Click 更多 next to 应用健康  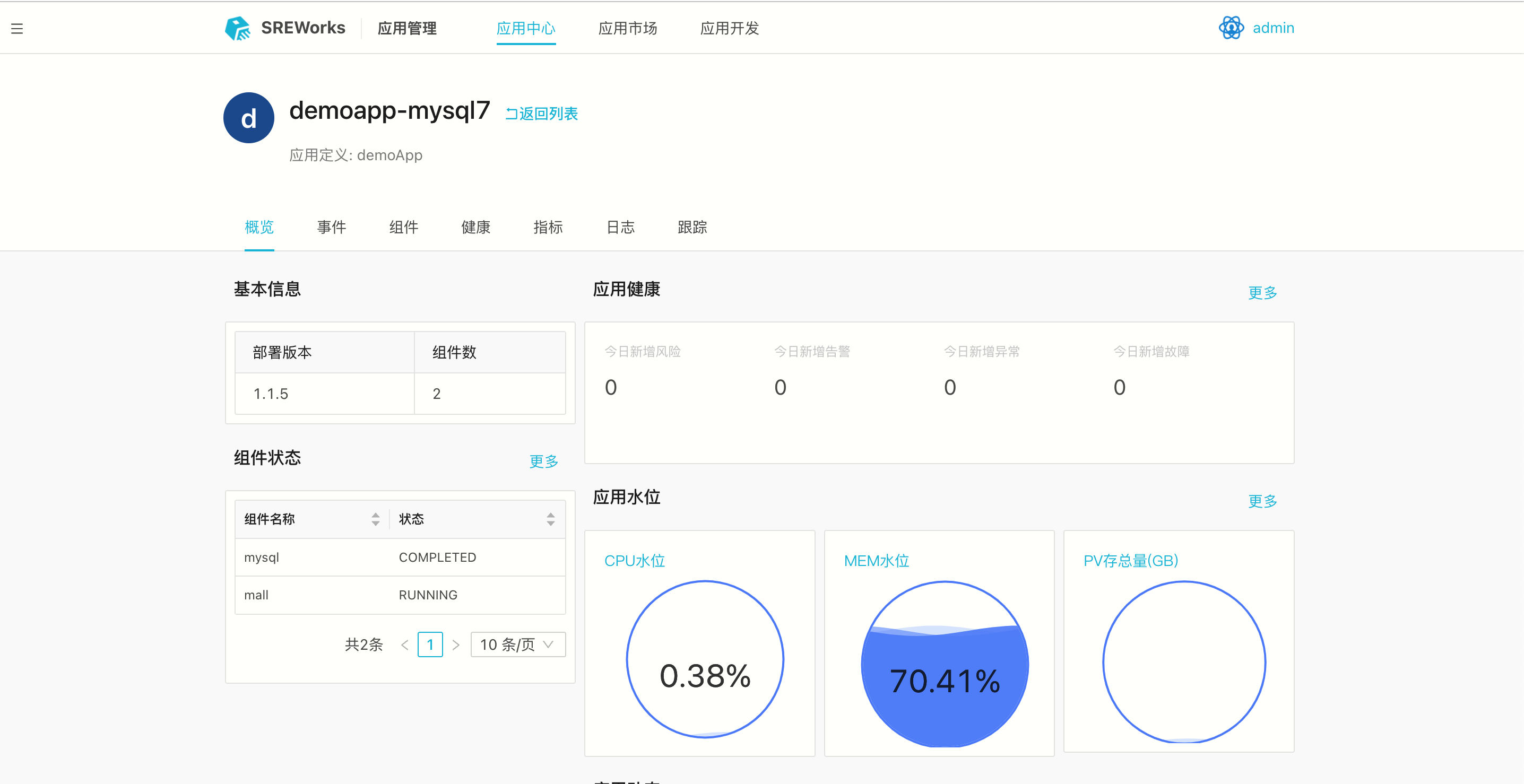coord(1262,293)
